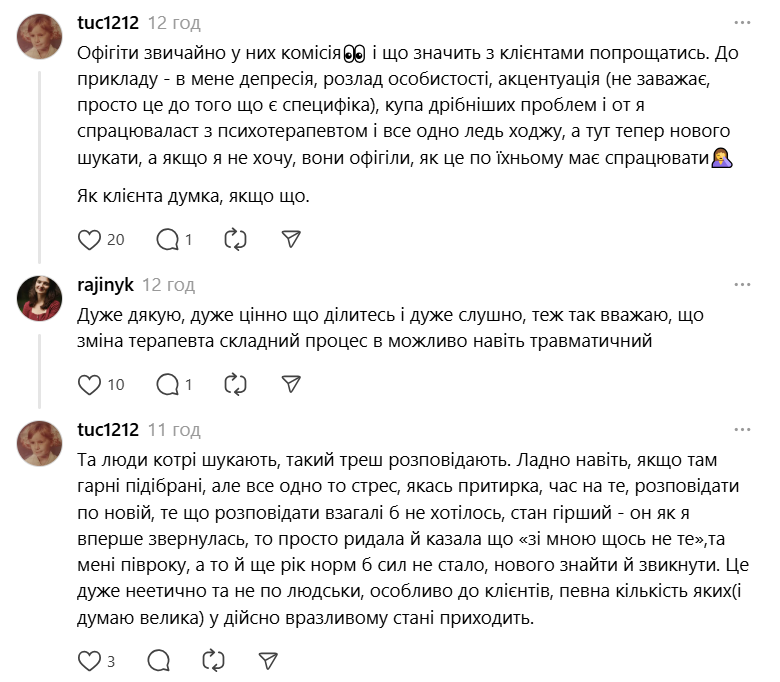This screenshot has width=780, height=682.
Task: Click tuc1212's avatar on the top comment
Action: click(x=41, y=37)
